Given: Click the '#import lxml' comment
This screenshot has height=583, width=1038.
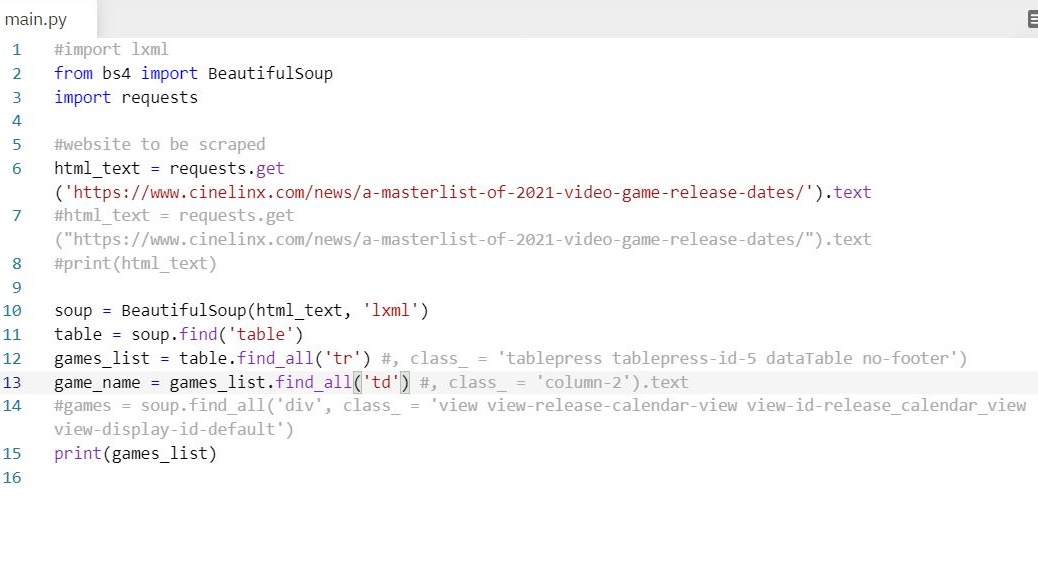Looking at the screenshot, I should point(111,50).
